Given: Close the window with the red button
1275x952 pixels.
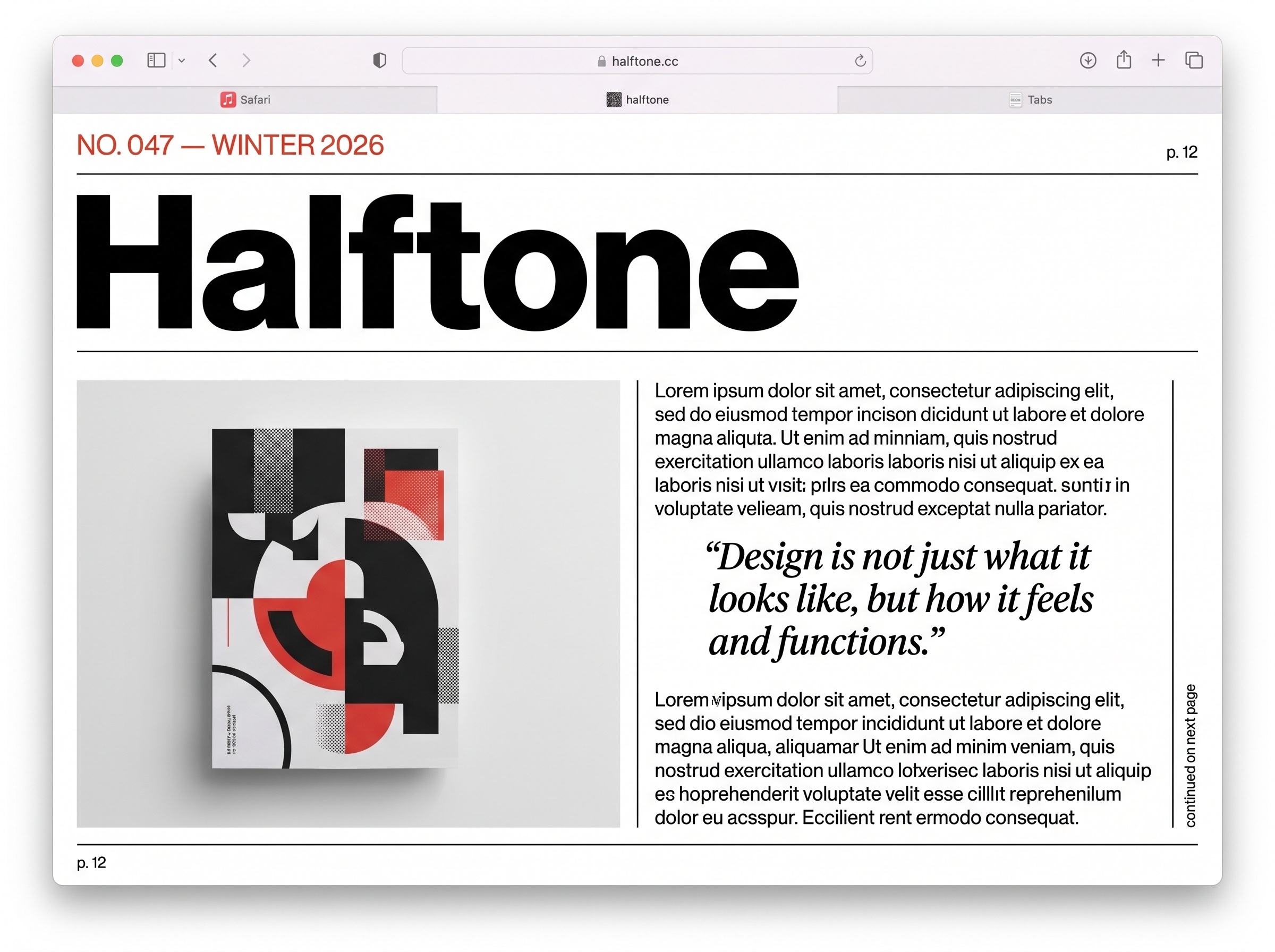Looking at the screenshot, I should point(78,61).
